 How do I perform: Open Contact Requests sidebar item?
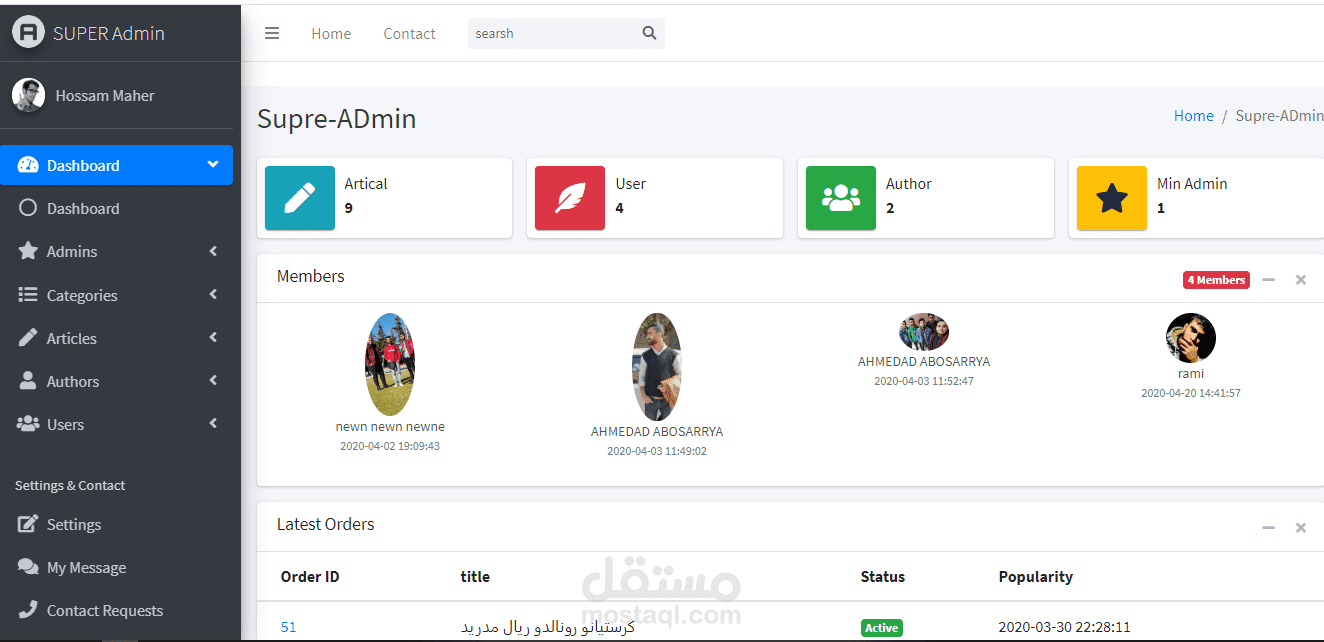pos(117,610)
